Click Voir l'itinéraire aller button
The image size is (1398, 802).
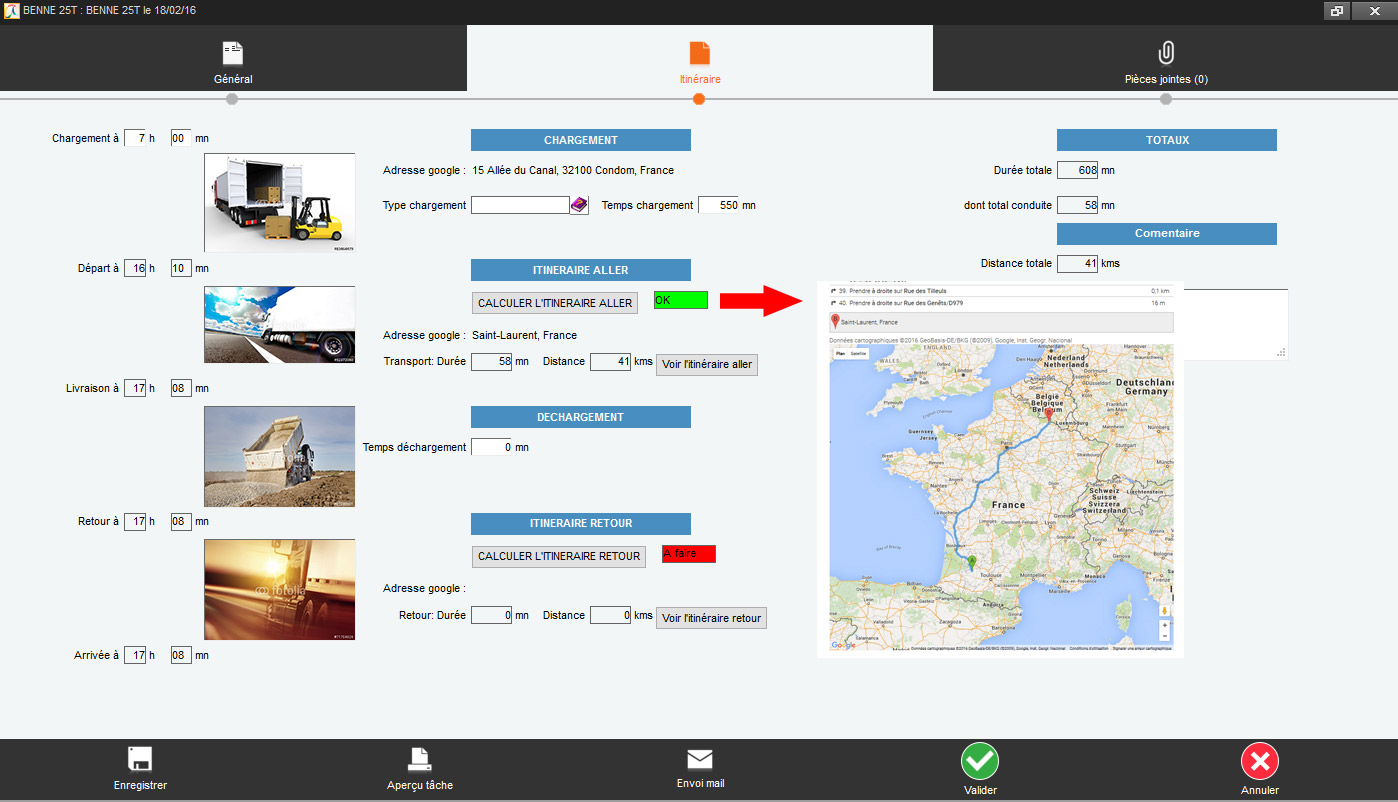(707, 365)
